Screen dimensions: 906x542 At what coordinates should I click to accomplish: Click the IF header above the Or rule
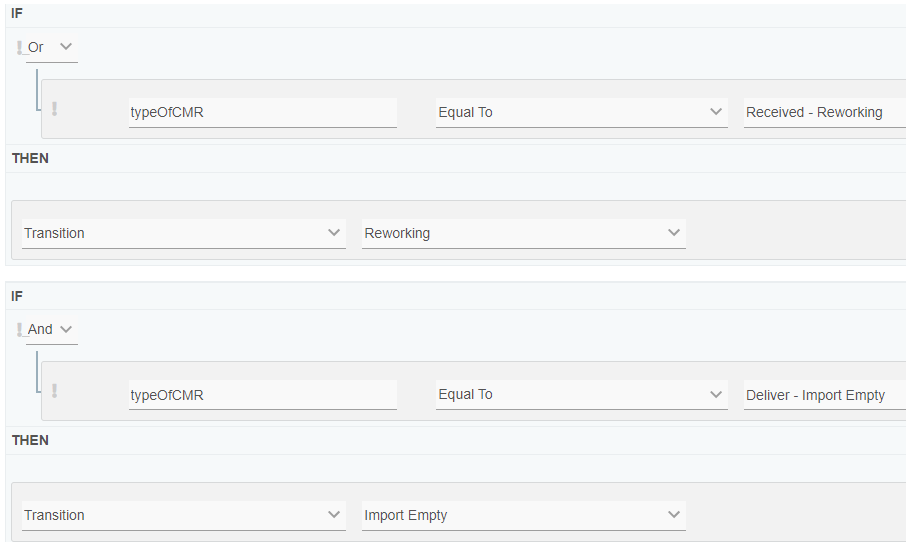click(x=17, y=14)
